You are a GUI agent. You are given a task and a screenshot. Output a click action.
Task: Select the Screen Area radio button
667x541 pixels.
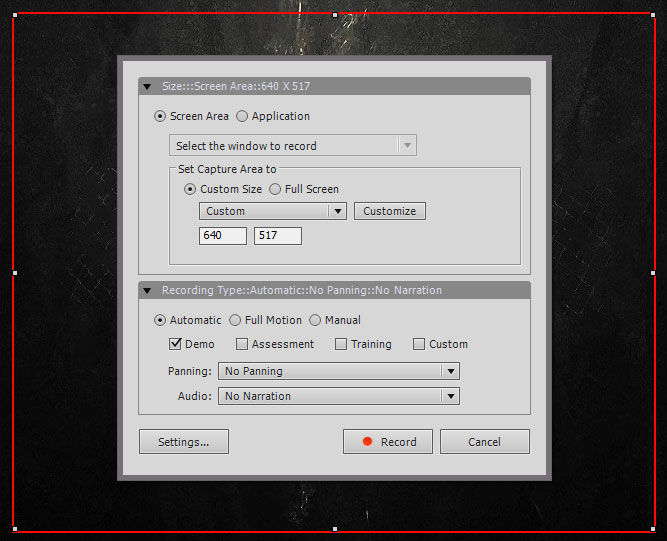pos(160,116)
